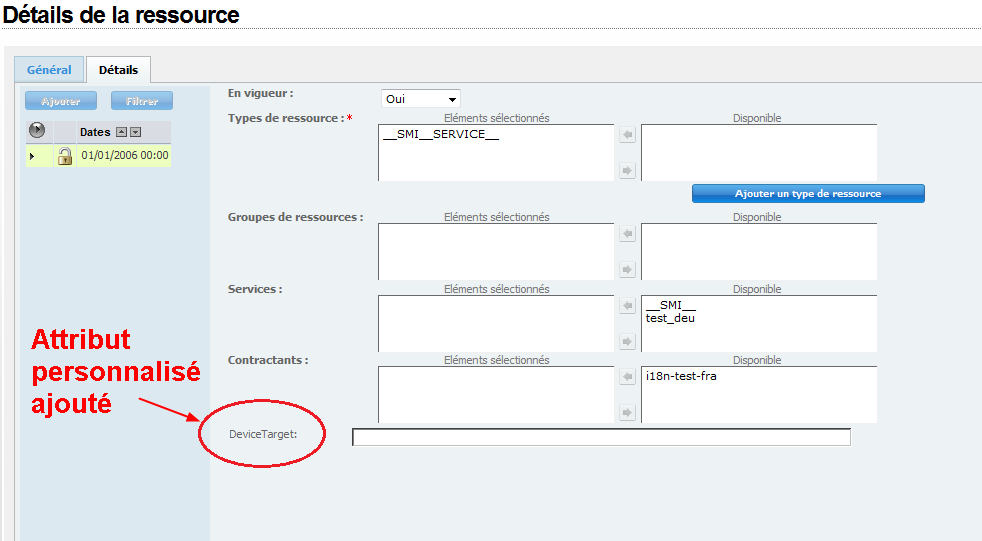The width and height of the screenshot is (982, 541).
Task: Click the Filtrer button
Action: click(x=142, y=101)
